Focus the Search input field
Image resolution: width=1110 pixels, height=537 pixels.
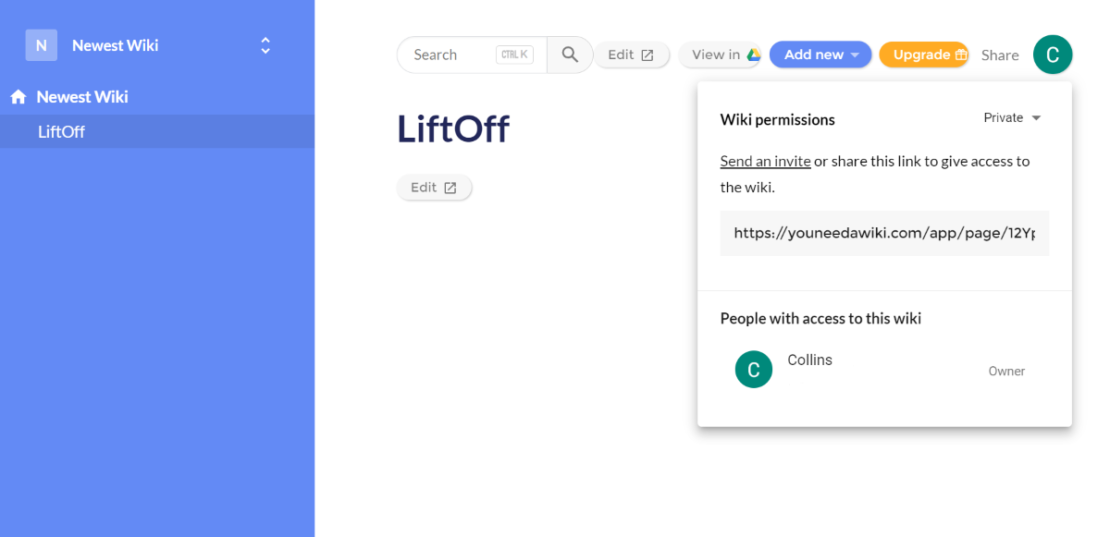[452, 55]
